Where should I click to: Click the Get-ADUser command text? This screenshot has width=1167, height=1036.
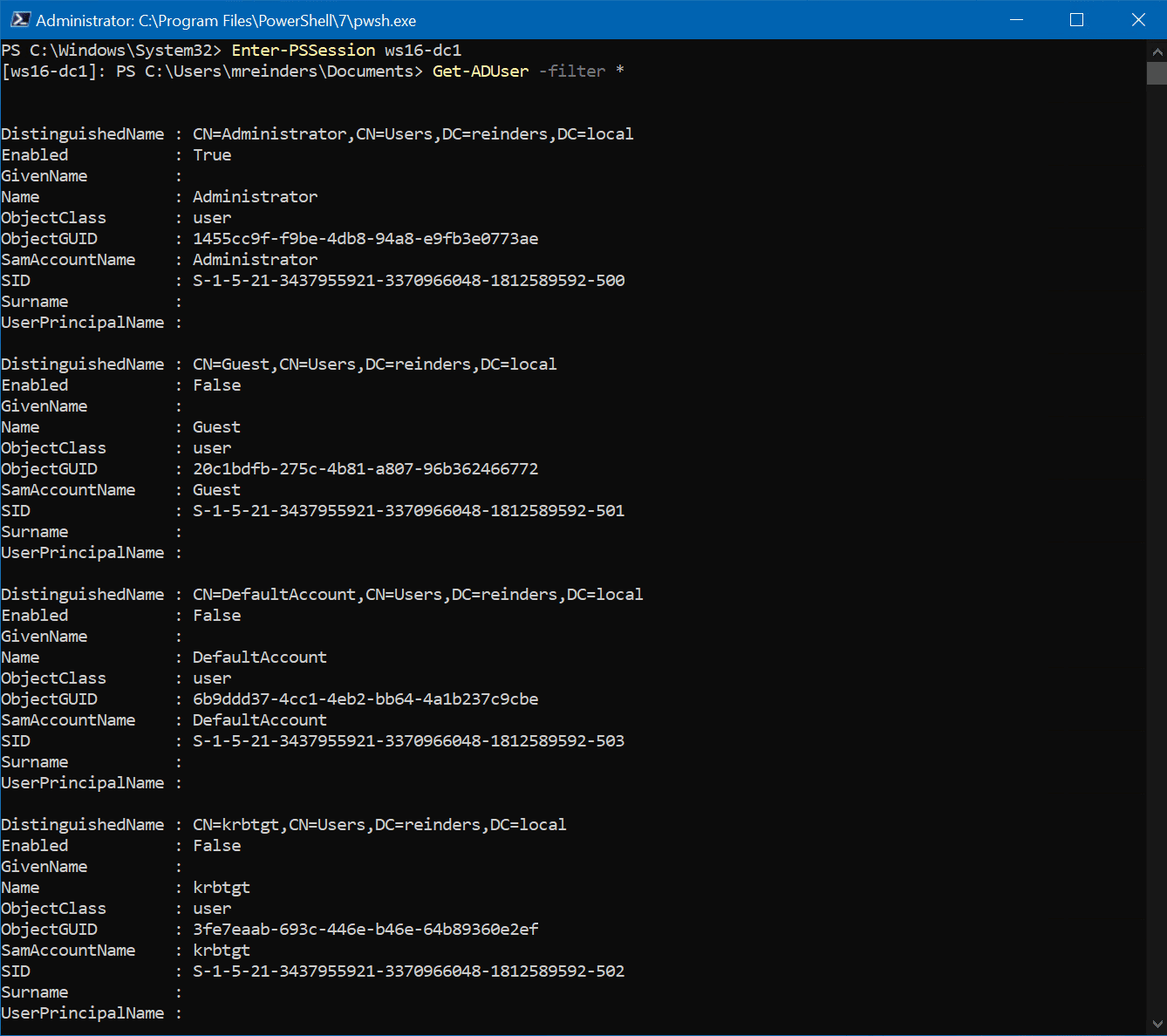[480, 71]
